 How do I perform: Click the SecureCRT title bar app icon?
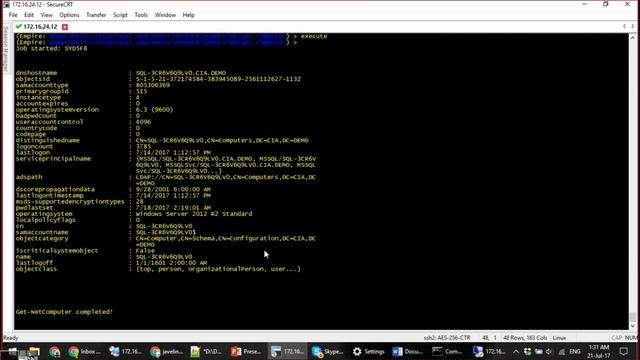[x=6, y=4]
